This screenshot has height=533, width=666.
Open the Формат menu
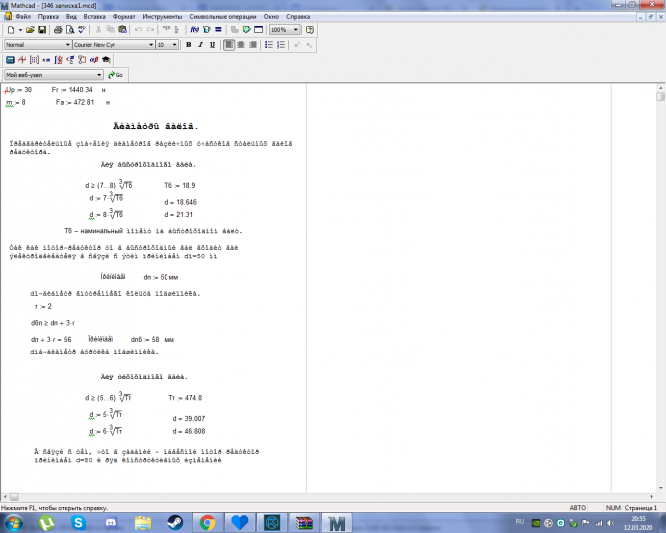point(124,17)
